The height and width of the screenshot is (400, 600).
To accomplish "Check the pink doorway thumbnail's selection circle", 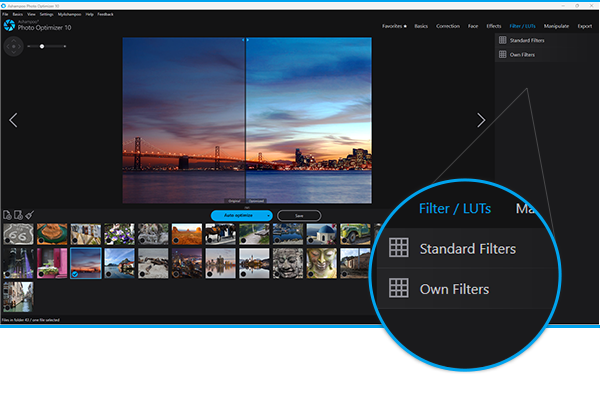I will click(42, 273).
